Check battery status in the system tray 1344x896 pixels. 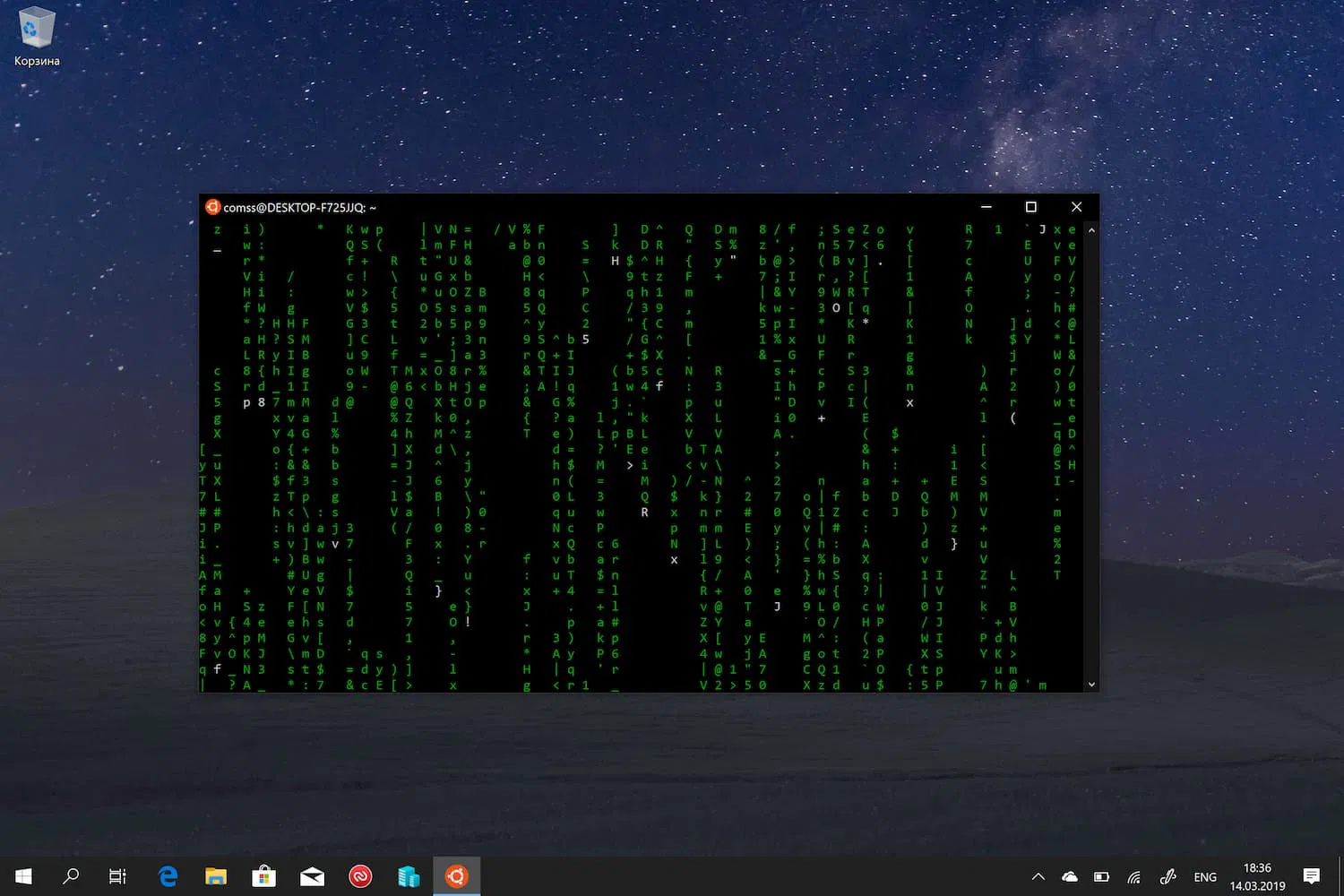coord(1101,876)
